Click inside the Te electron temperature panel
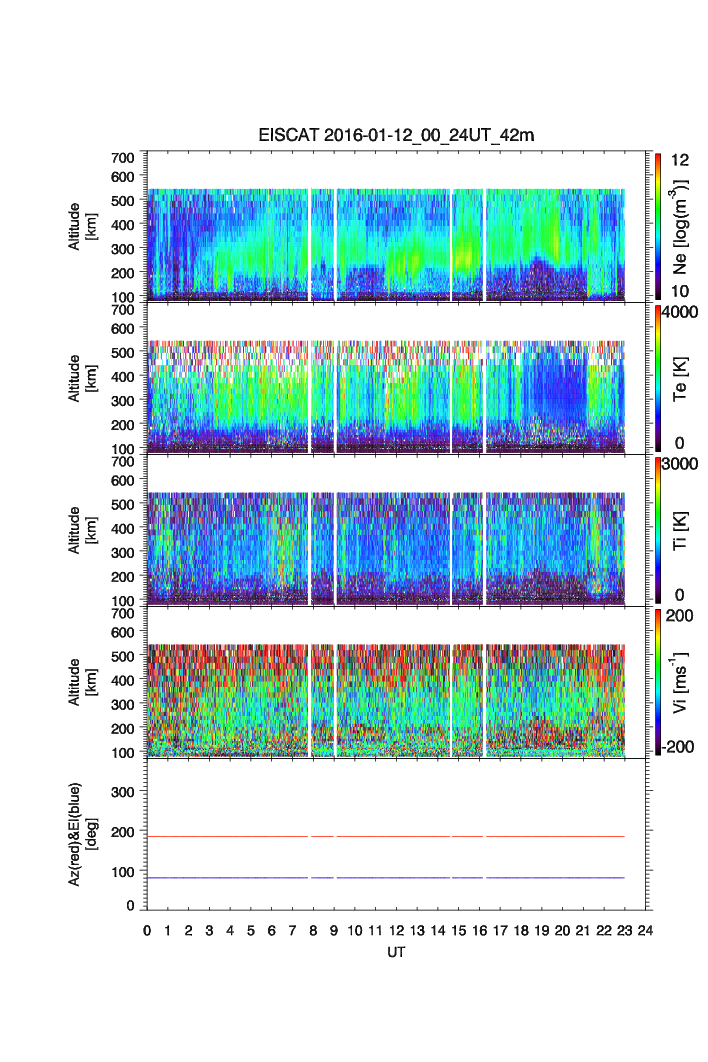This screenshot has height=1062, width=708. click(x=396, y=378)
